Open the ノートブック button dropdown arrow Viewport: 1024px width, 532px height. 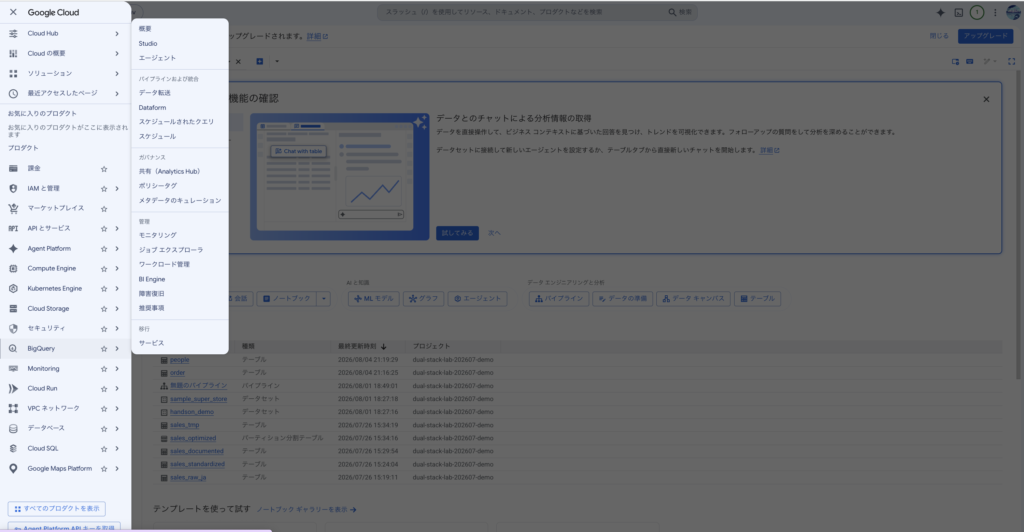coord(324,299)
